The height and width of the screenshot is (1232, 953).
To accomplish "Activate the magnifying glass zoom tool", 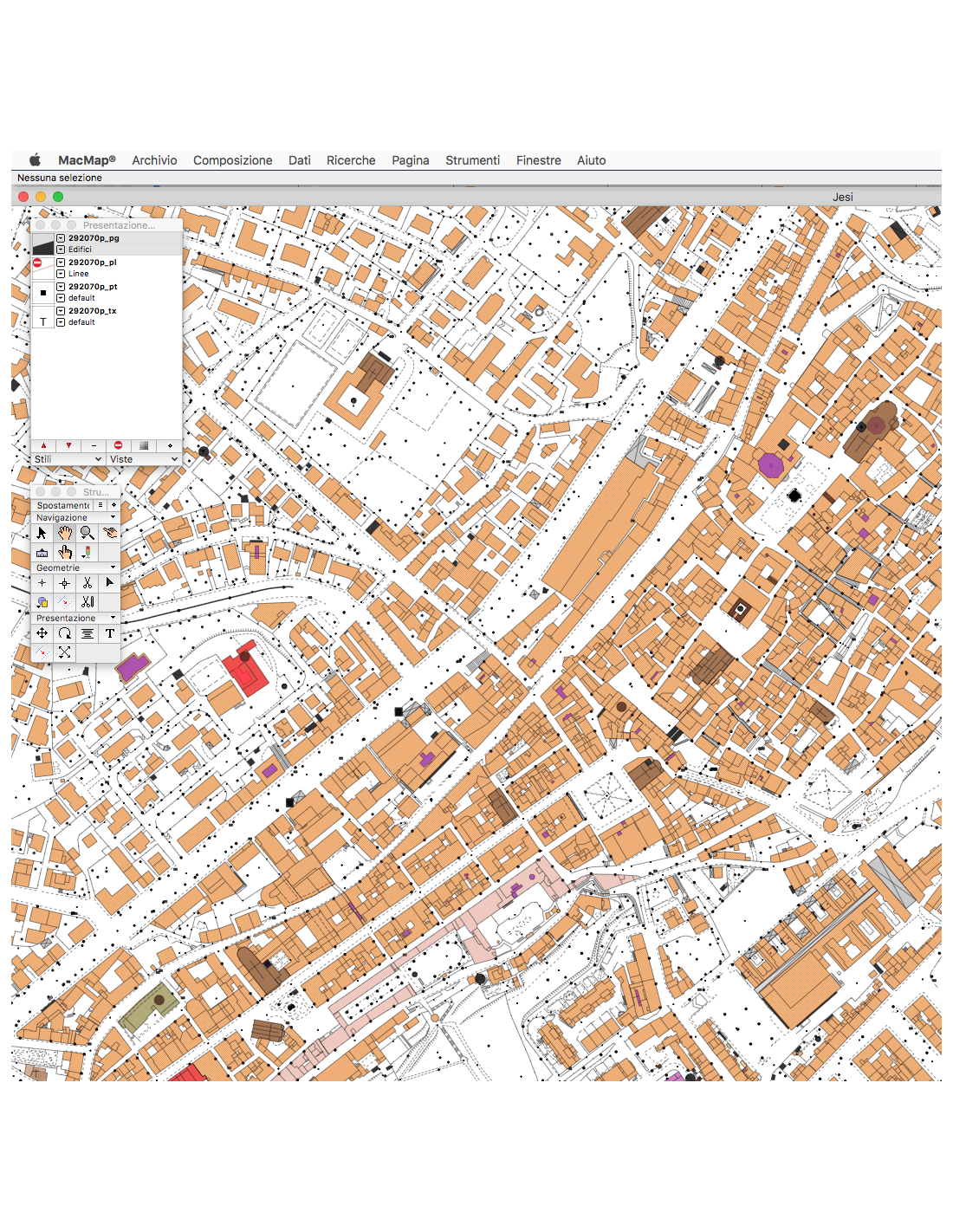I will tap(87, 533).
